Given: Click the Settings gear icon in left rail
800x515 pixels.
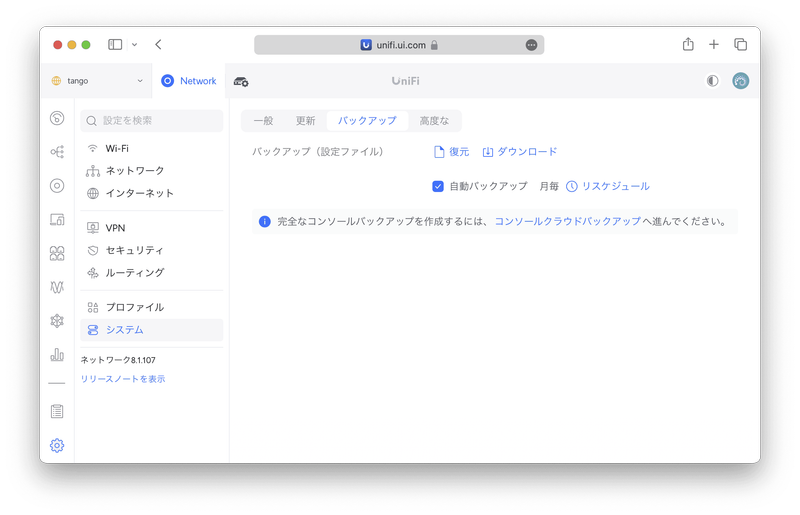Looking at the screenshot, I should coord(57,446).
